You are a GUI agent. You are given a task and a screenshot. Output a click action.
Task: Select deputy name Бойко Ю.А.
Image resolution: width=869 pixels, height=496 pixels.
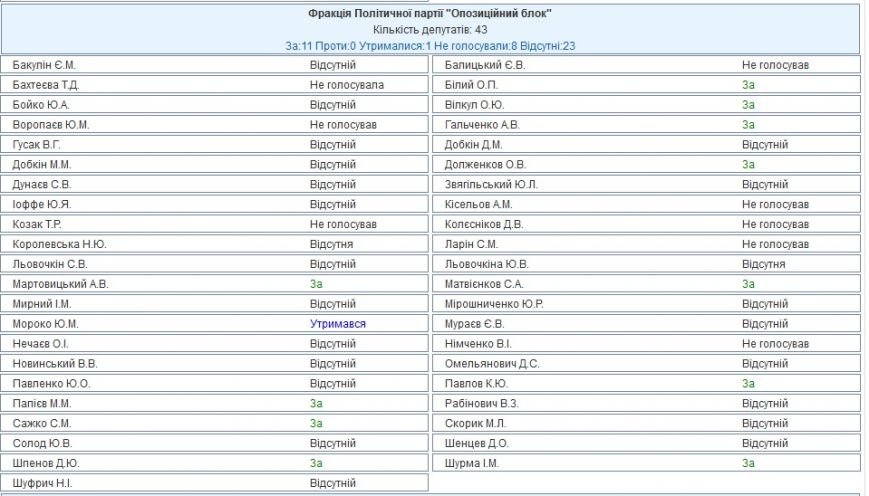(x=40, y=105)
